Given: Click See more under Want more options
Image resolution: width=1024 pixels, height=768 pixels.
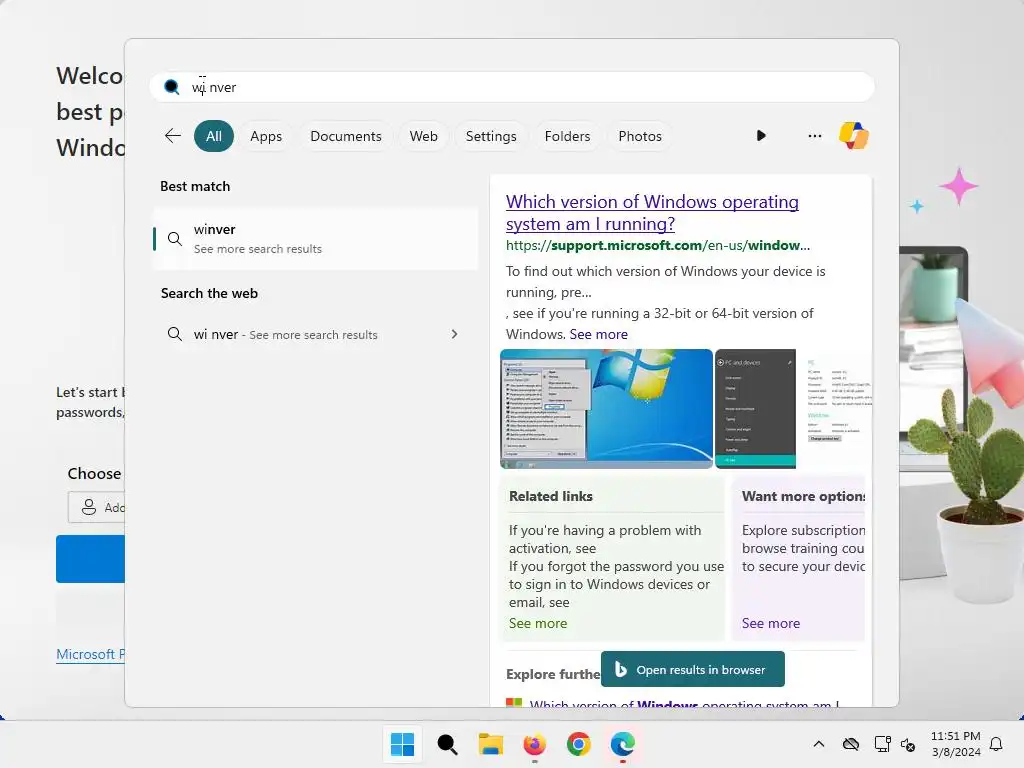Looking at the screenshot, I should pyautogui.click(x=771, y=624).
